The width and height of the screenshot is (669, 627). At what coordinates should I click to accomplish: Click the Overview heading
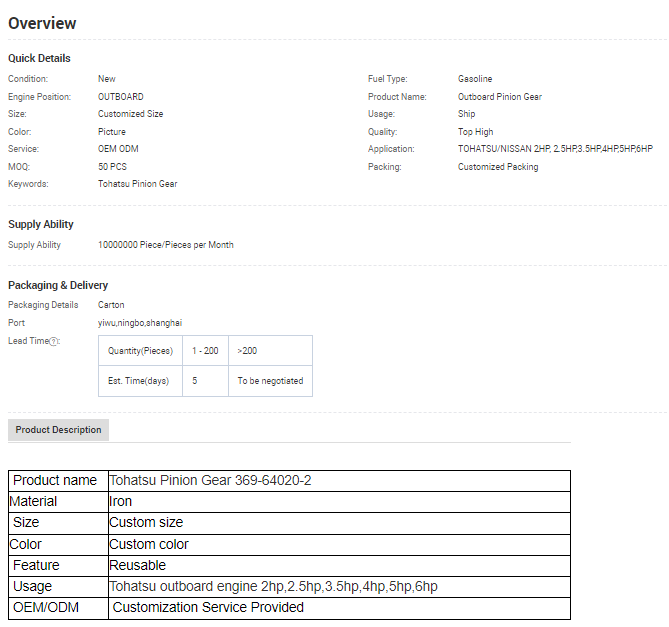pos(42,23)
